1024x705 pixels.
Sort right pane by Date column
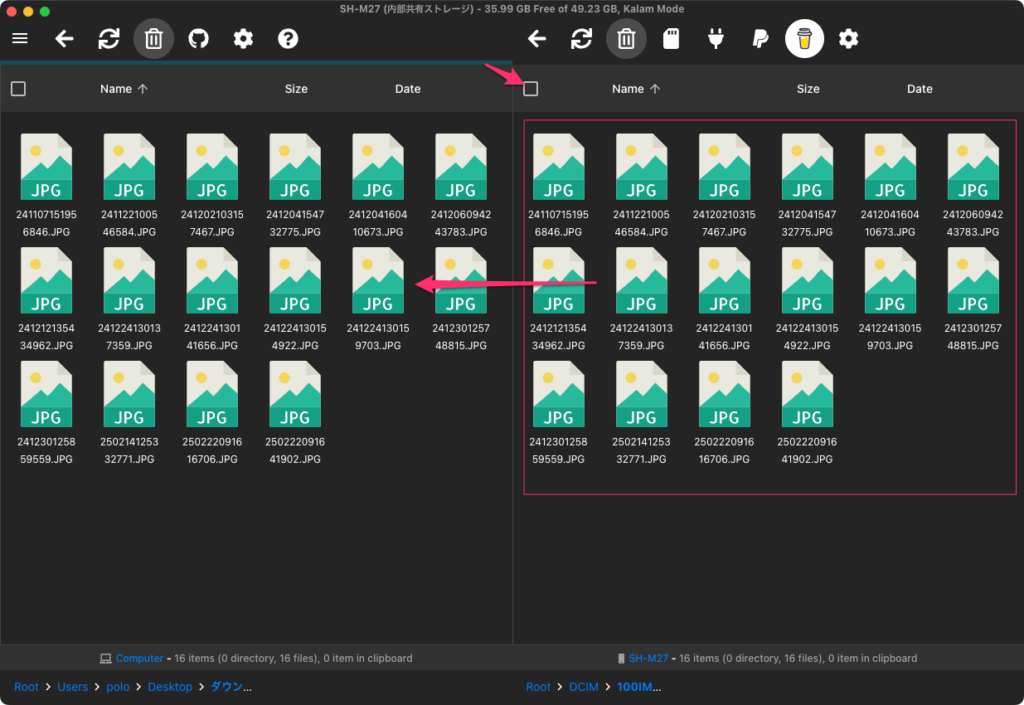(x=919, y=89)
